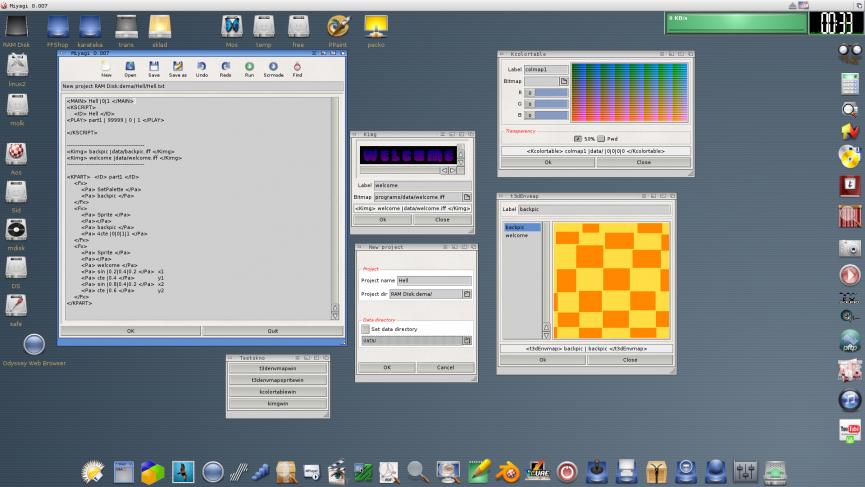Open a file with the Open icon
The image size is (865, 487).
click(x=130, y=68)
